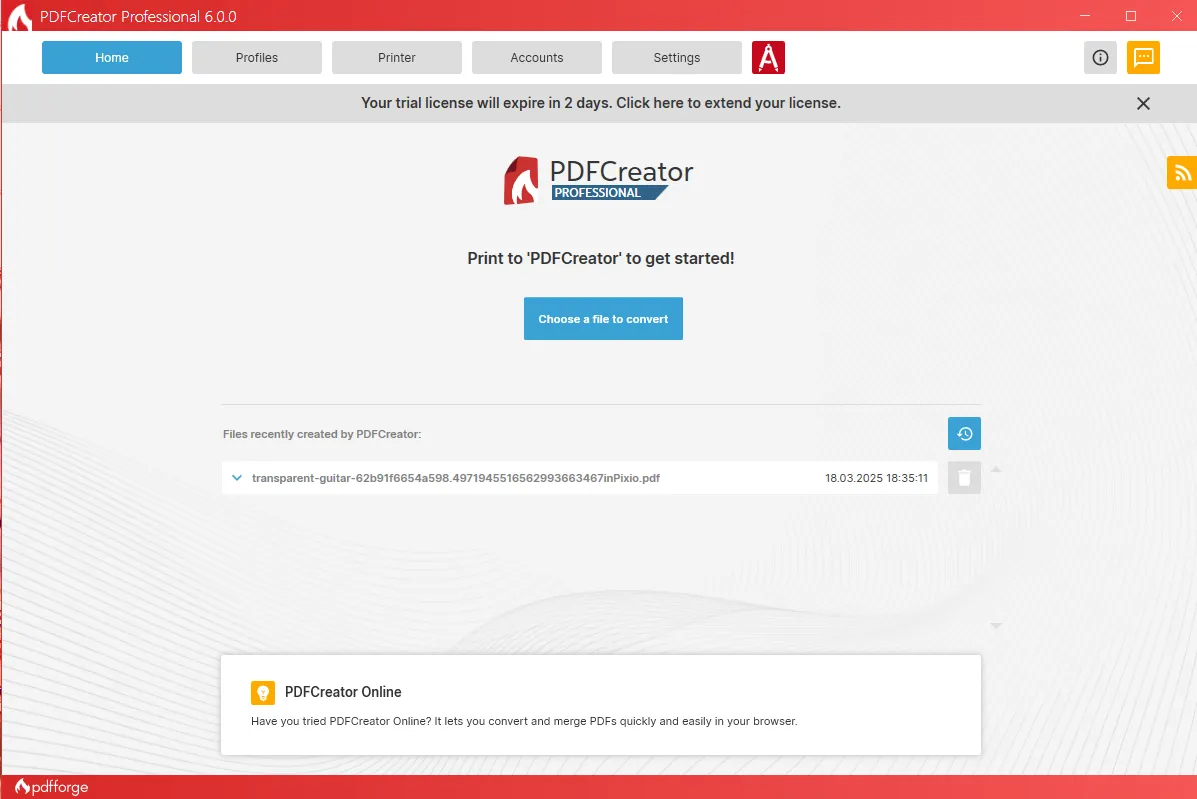Click the lightbulb icon beside PDFCreator Online
This screenshot has width=1197, height=799.
point(263,692)
